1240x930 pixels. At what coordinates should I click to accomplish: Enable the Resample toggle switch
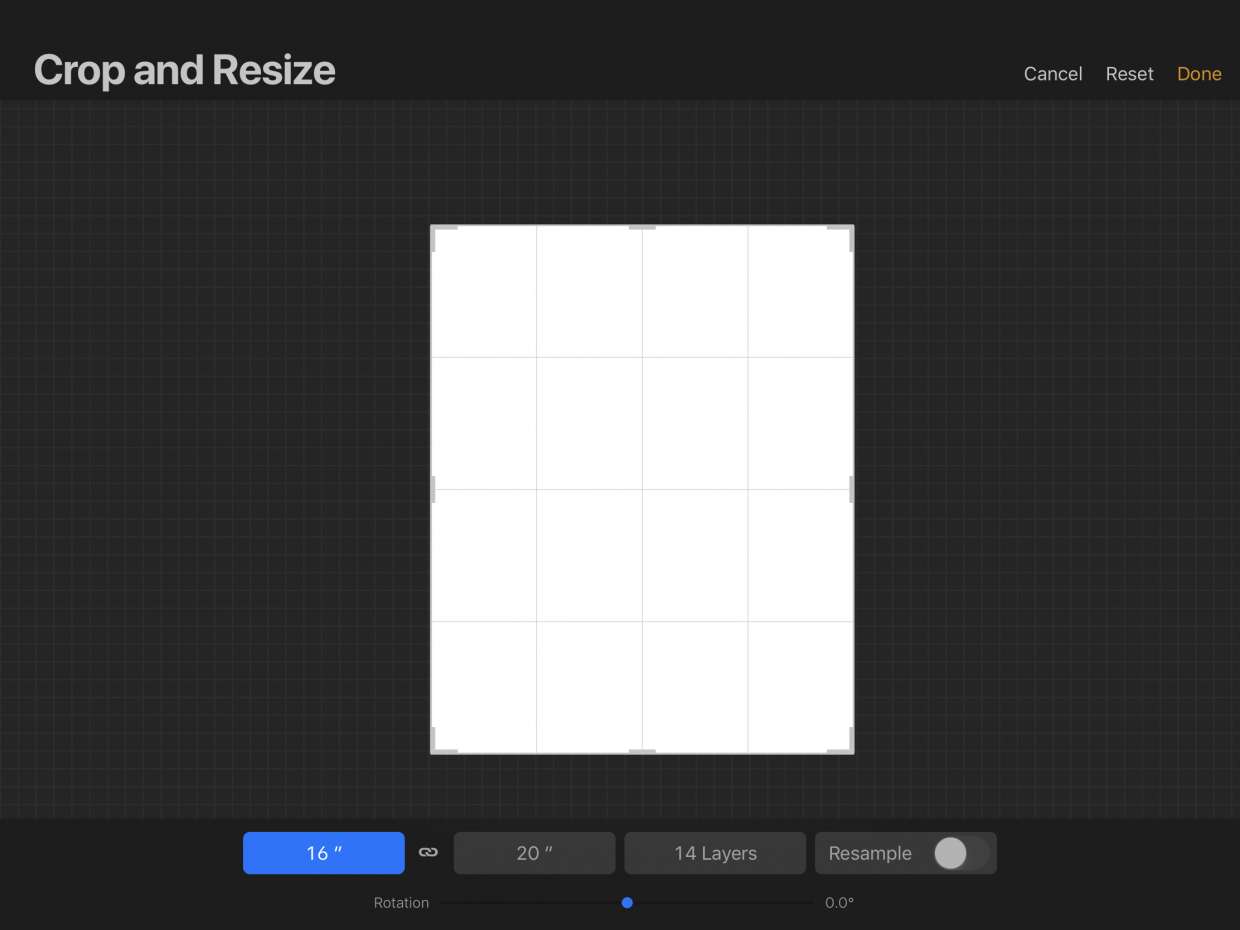pyautogui.click(x=952, y=853)
